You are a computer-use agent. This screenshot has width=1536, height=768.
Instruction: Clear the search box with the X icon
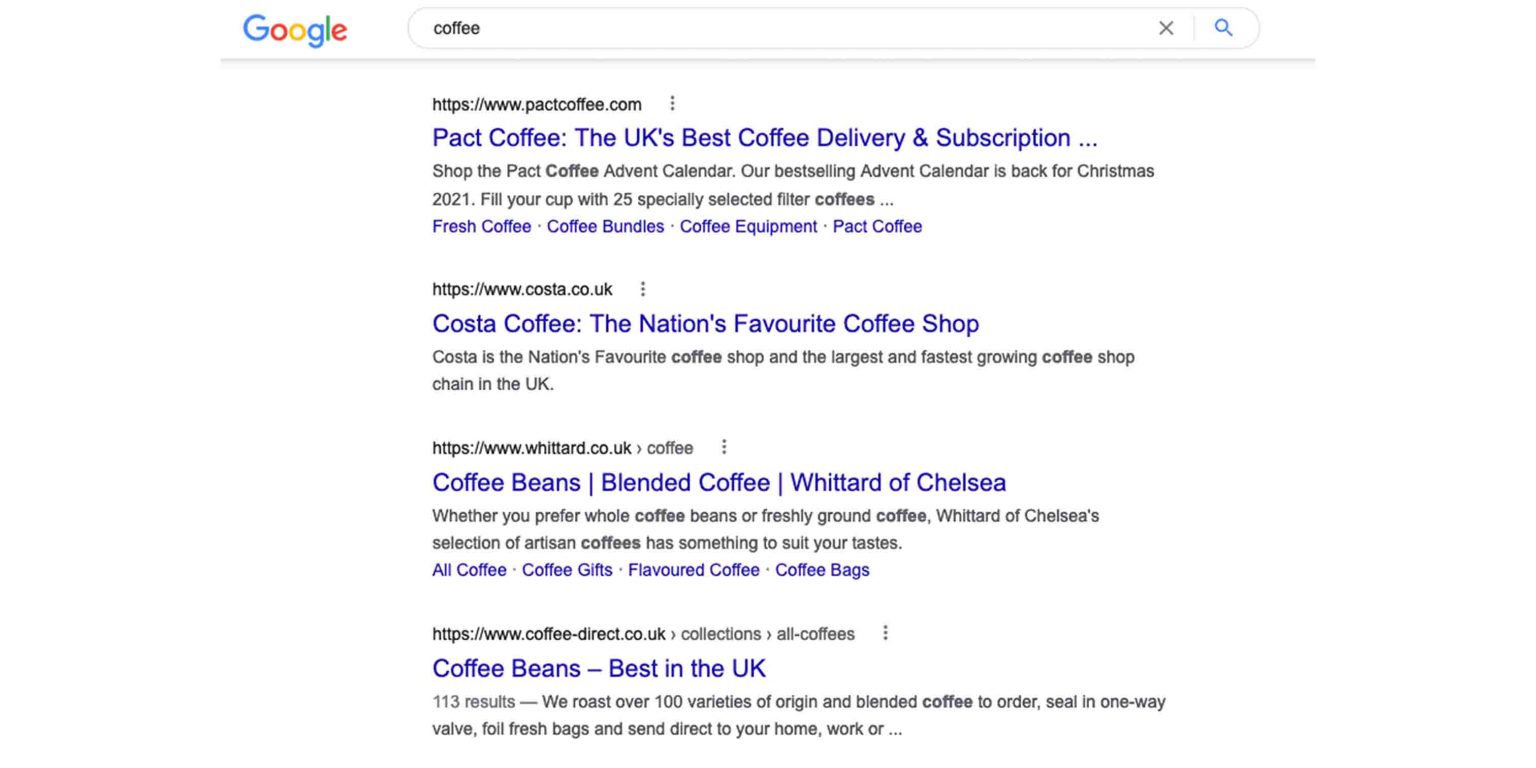click(x=1166, y=28)
